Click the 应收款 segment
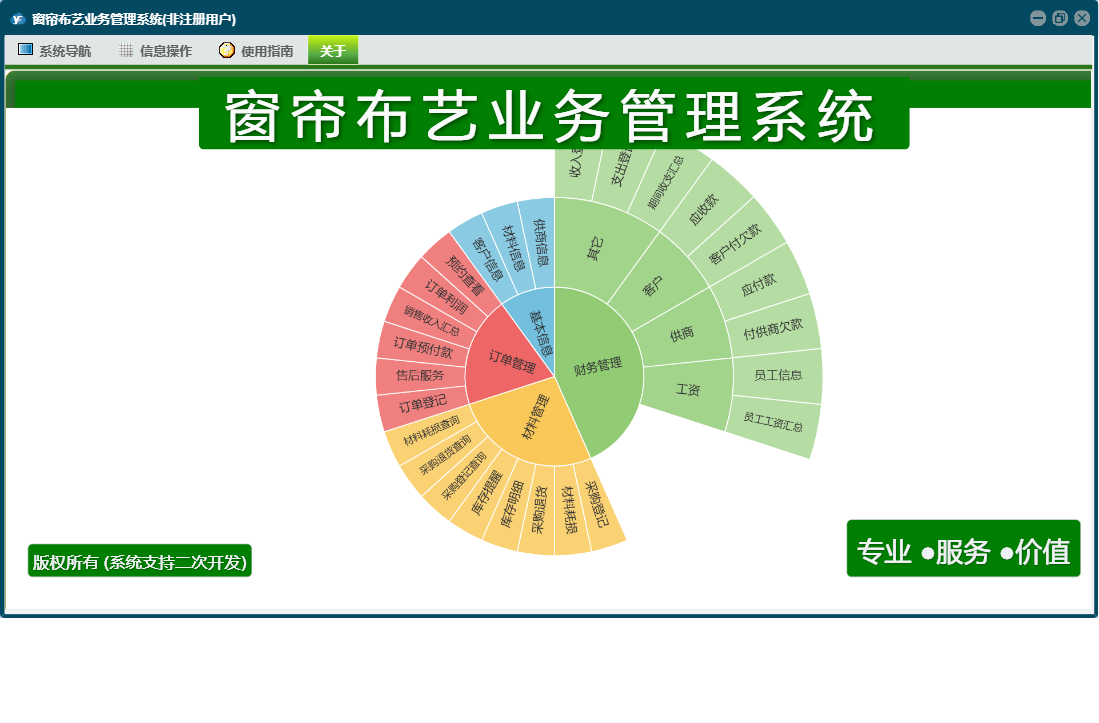Image resolution: width=1099 pixels, height=723 pixels. [x=704, y=209]
